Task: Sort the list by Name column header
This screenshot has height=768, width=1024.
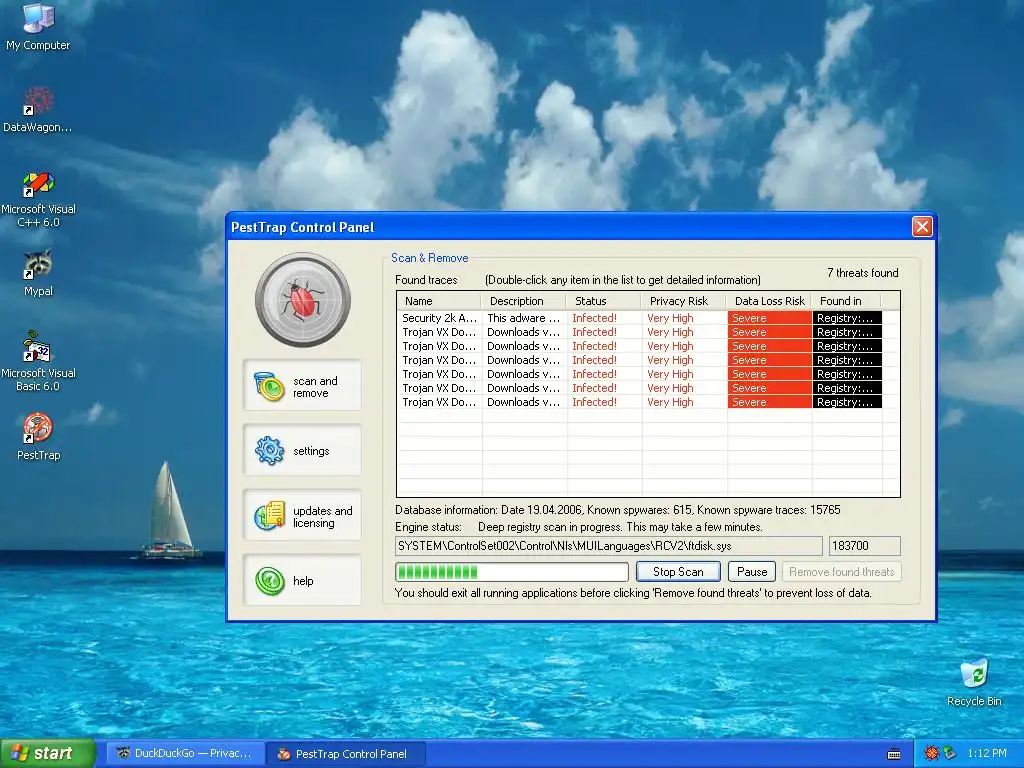Action: [439, 300]
